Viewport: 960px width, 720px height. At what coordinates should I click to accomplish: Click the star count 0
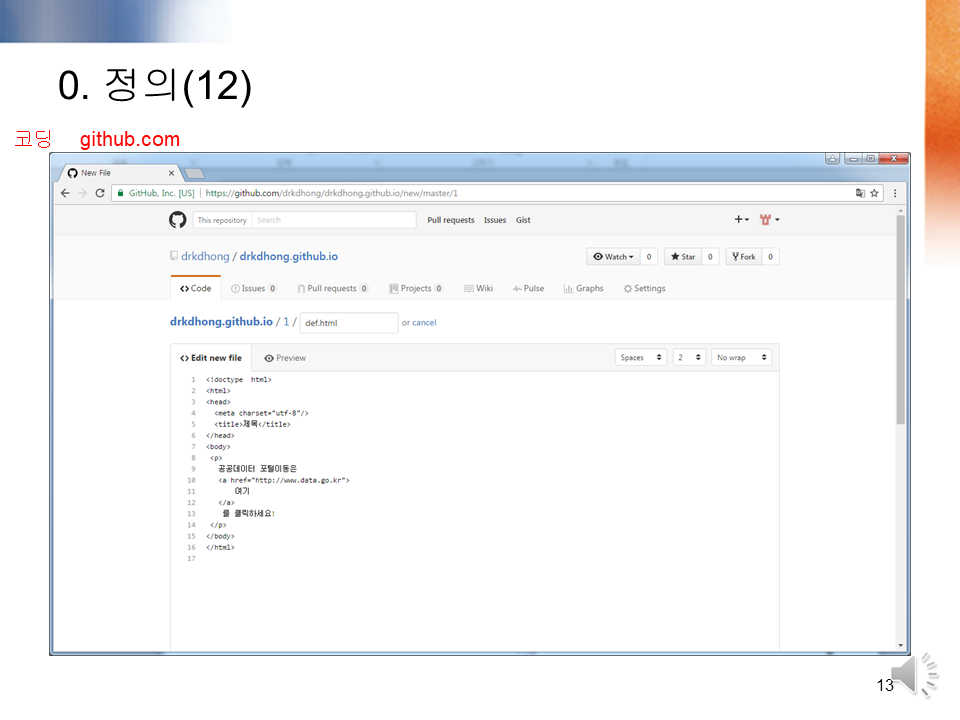[x=710, y=257]
